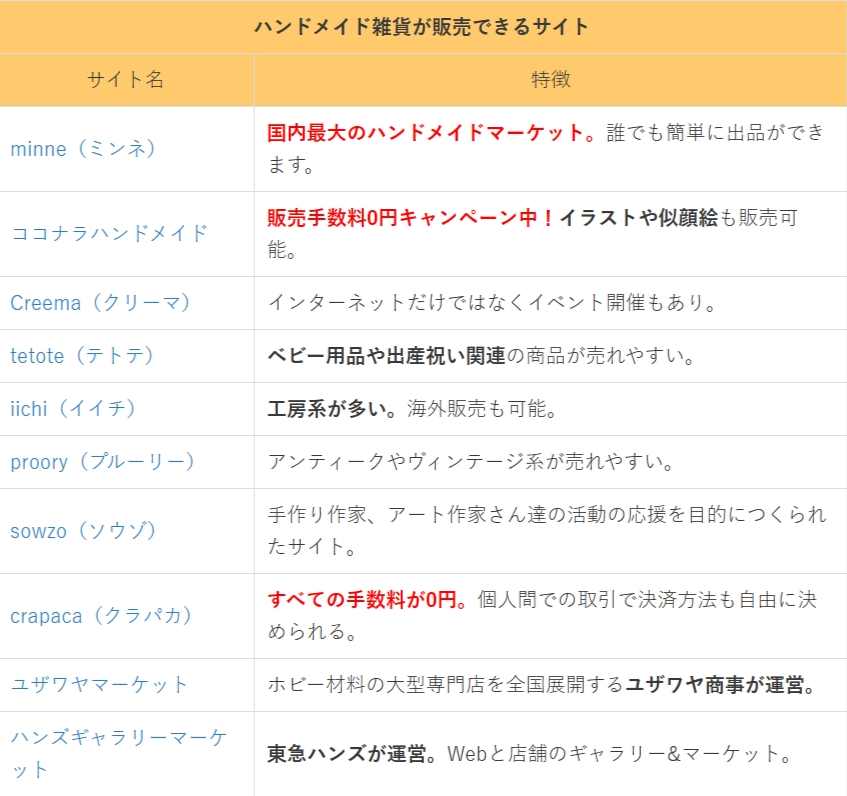This screenshot has width=847, height=796.
Task: Open the iichi（イイチ）link
Action: point(73,409)
